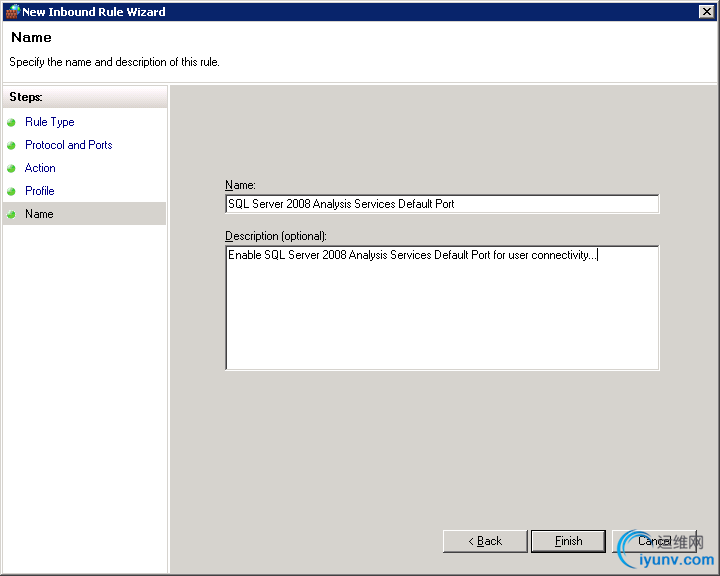Click the "Steps:" sidebar header
The width and height of the screenshot is (720, 576).
click(26, 97)
